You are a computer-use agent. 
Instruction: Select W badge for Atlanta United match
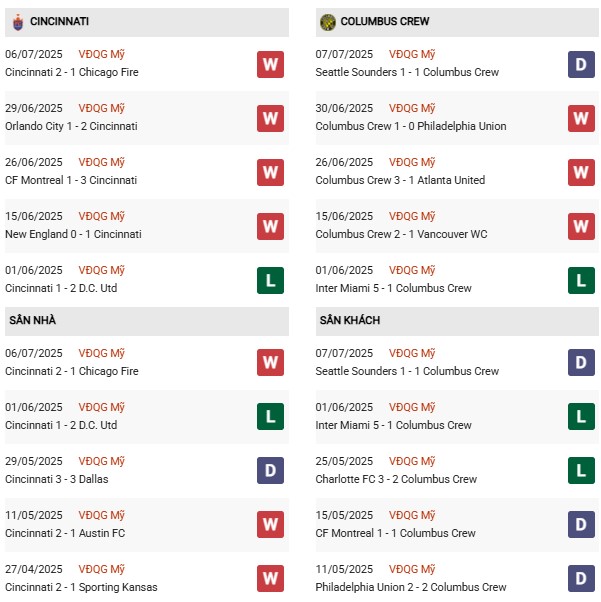tap(581, 172)
